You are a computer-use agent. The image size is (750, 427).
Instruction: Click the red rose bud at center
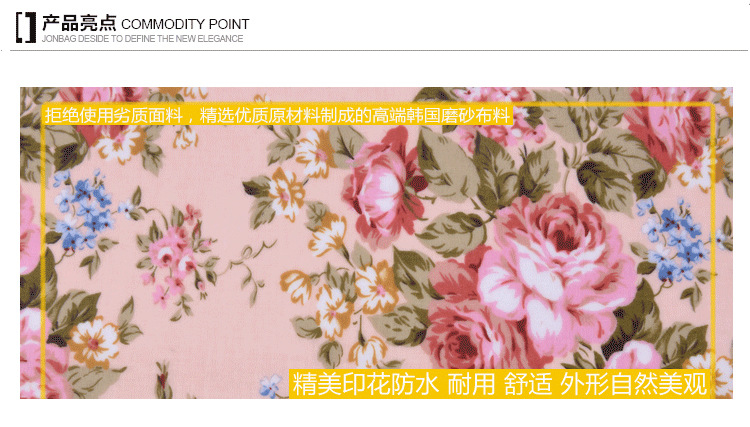point(383,184)
